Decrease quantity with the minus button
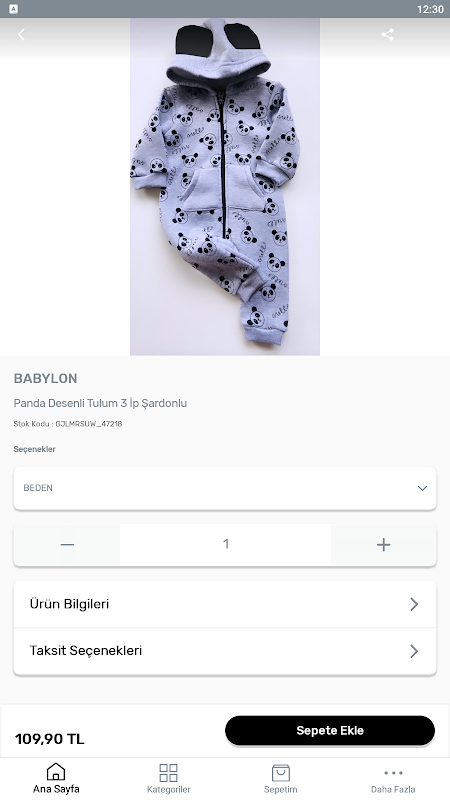This screenshot has height=800, width=450. (67, 545)
